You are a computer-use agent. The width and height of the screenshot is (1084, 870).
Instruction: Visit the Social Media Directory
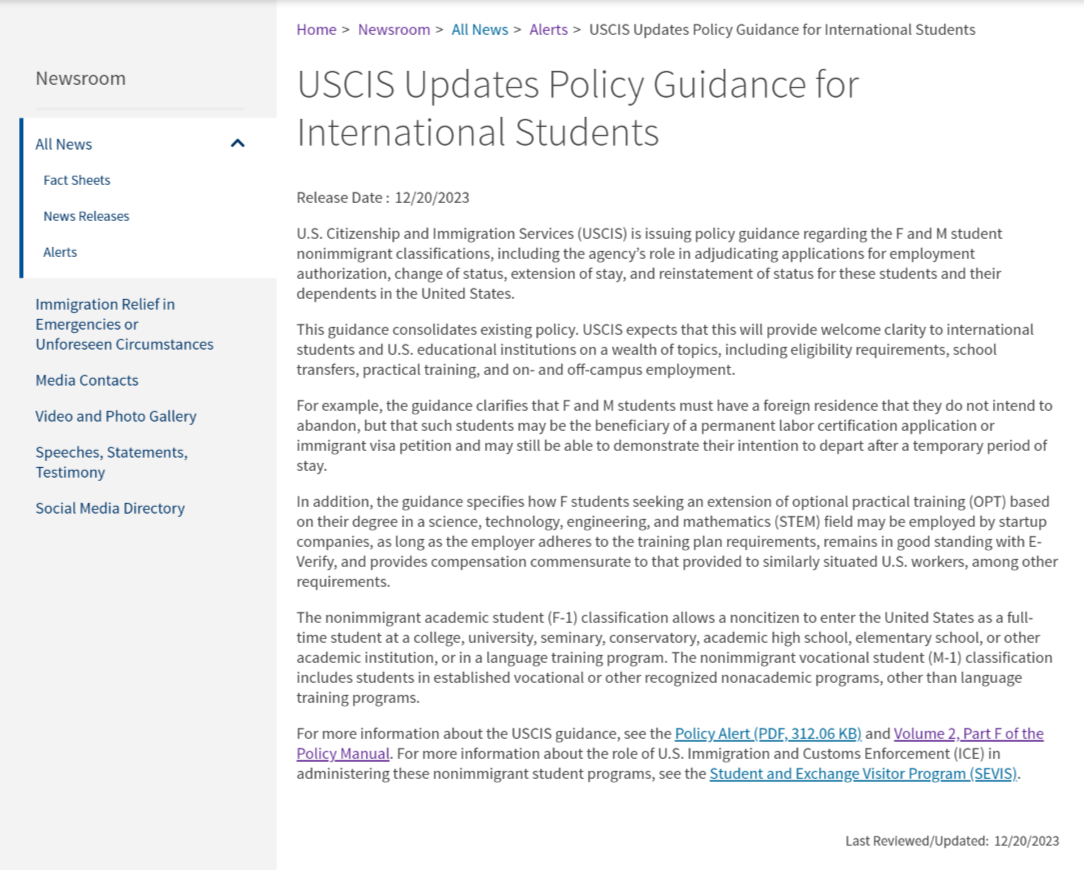110,508
